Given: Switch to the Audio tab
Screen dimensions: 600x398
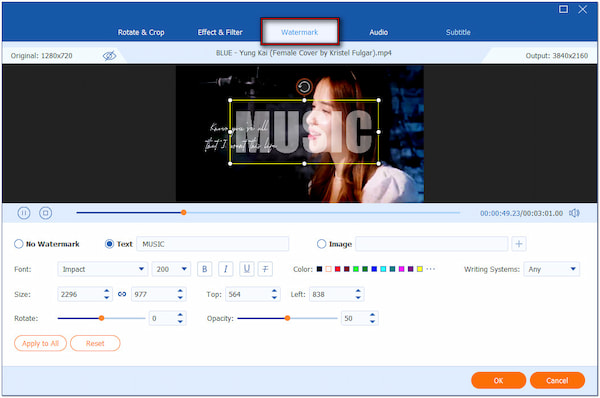Looking at the screenshot, I should 378,32.
